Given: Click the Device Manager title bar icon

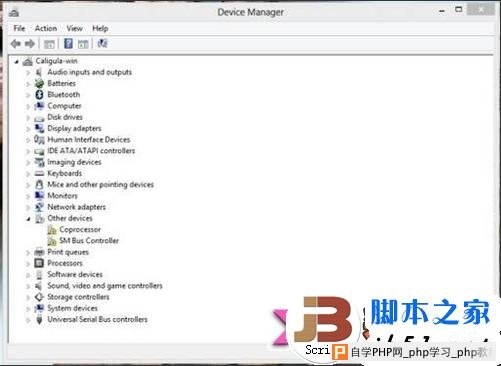Looking at the screenshot, I should [14, 13].
